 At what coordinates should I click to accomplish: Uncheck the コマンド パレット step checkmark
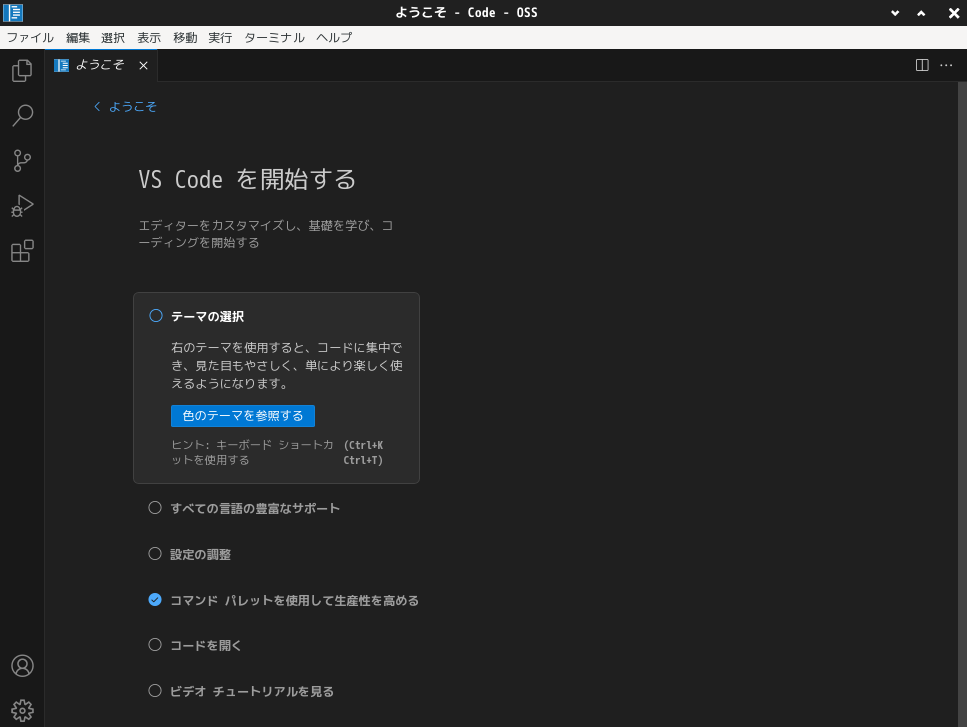pos(155,599)
